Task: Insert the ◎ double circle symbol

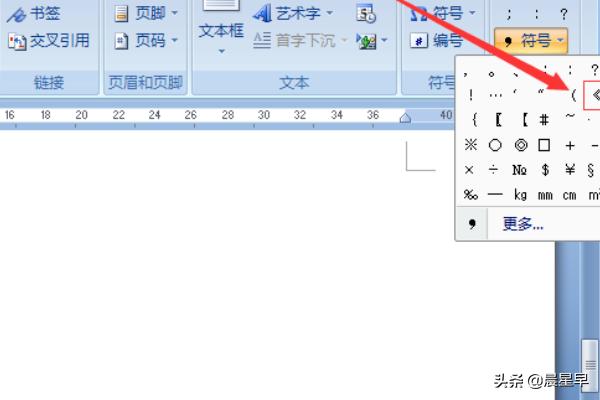Action: (520, 144)
